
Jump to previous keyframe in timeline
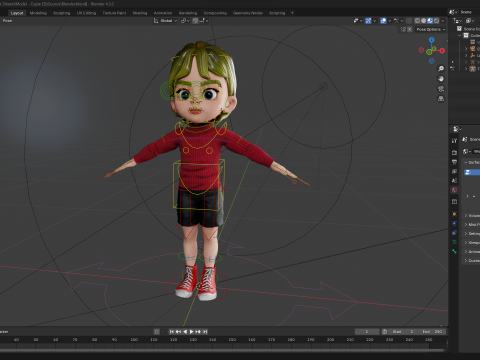178,331
